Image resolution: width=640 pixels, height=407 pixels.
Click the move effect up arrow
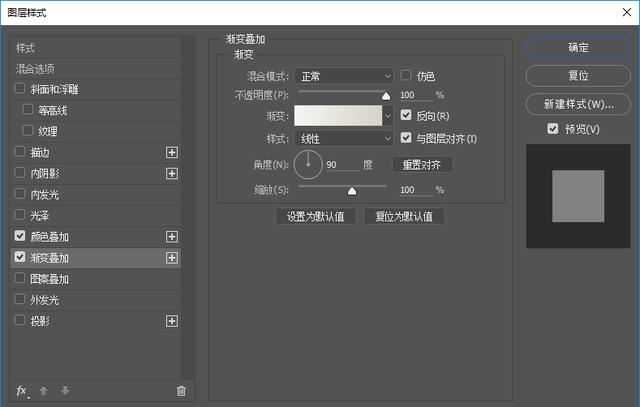click(44, 390)
